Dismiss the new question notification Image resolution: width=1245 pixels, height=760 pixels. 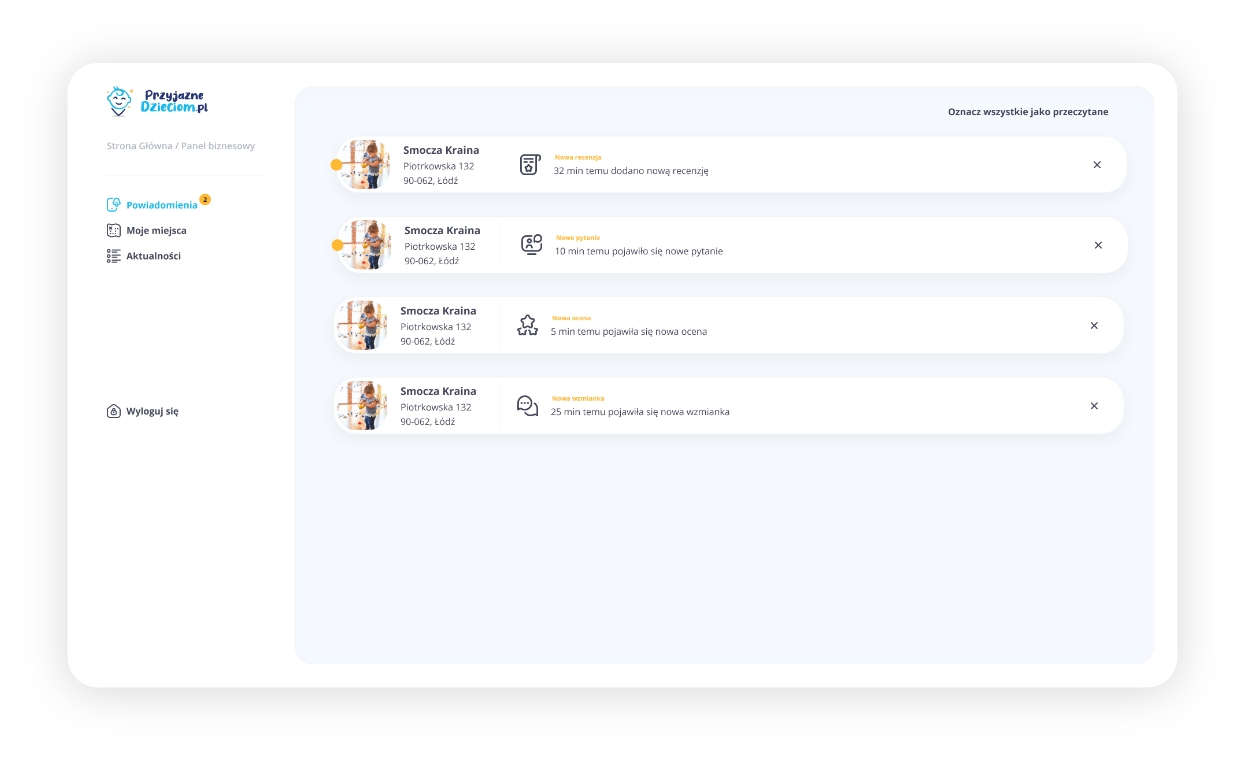(x=1098, y=245)
